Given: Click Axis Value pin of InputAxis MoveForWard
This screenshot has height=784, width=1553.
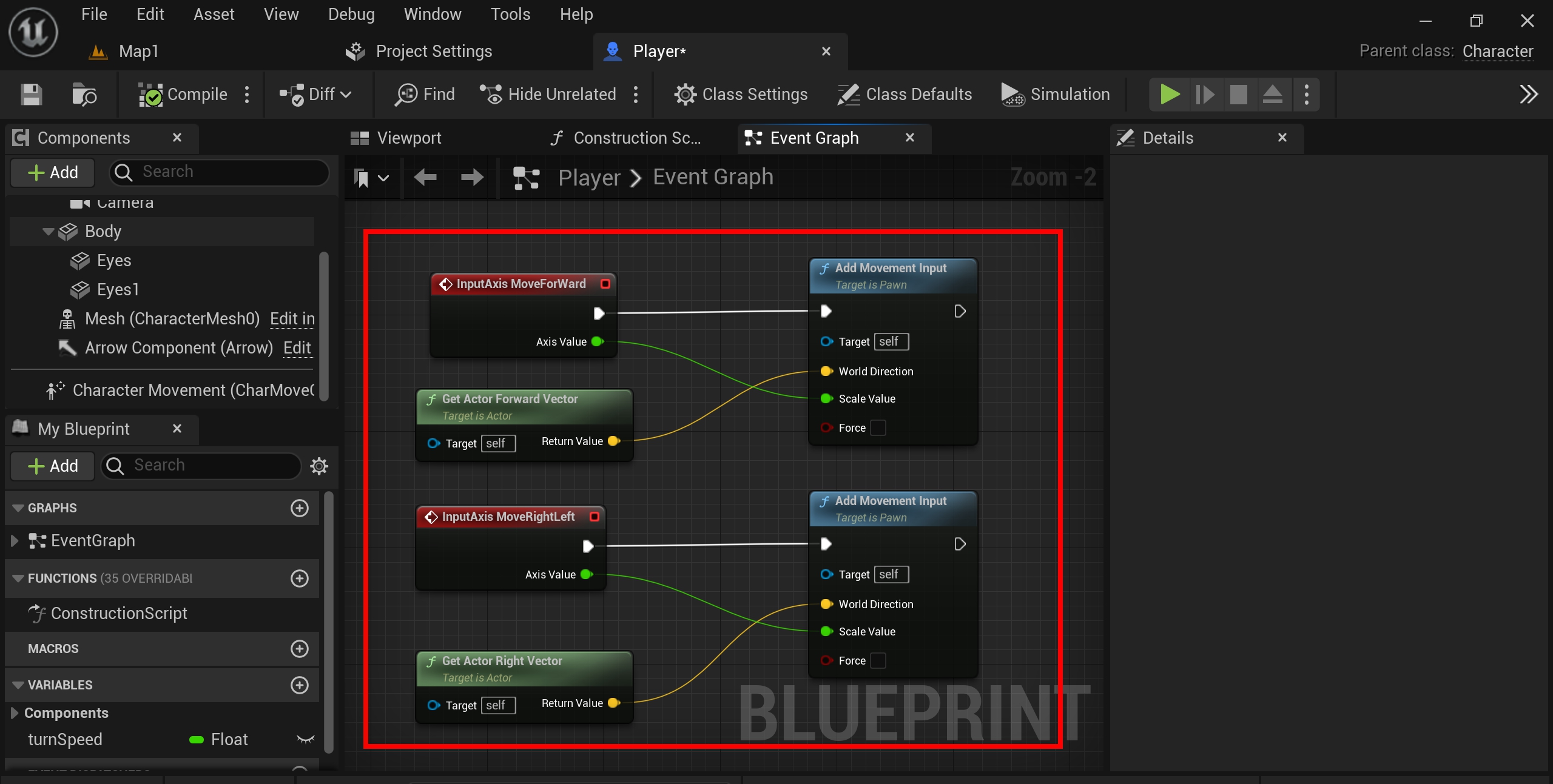Looking at the screenshot, I should tap(598, 342).
